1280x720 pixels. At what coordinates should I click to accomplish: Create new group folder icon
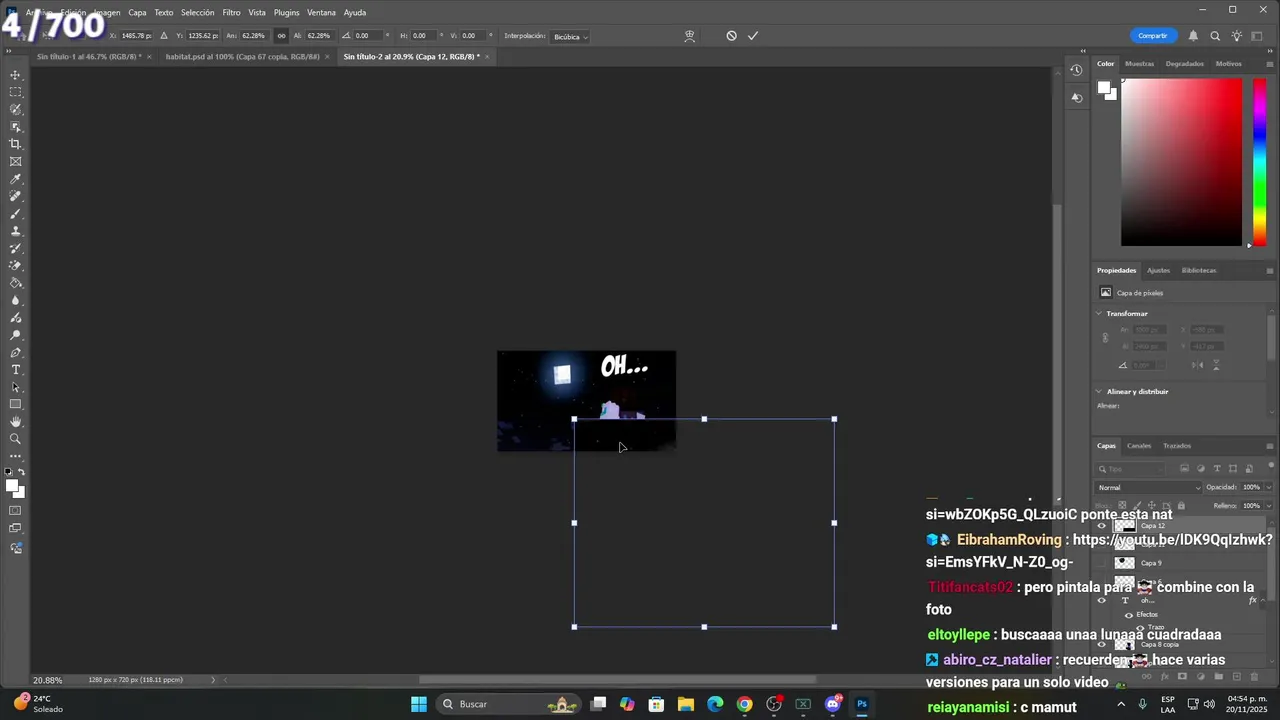click(x=1218, y=676)
